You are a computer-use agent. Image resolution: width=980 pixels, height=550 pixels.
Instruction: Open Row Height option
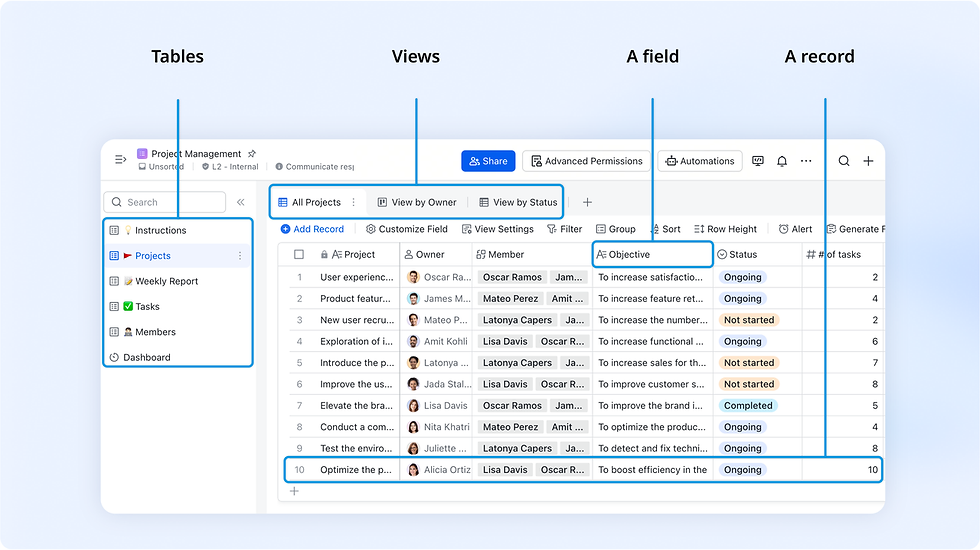click(725, 229)
